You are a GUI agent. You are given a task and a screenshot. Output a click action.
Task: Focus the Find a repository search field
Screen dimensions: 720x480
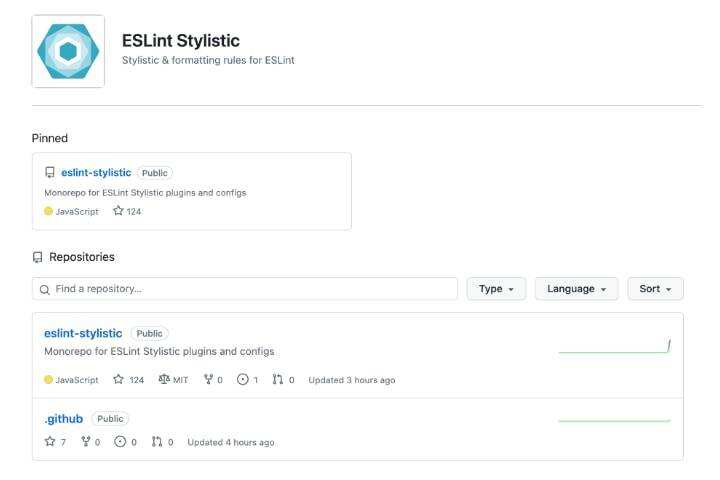click(245, 289)
